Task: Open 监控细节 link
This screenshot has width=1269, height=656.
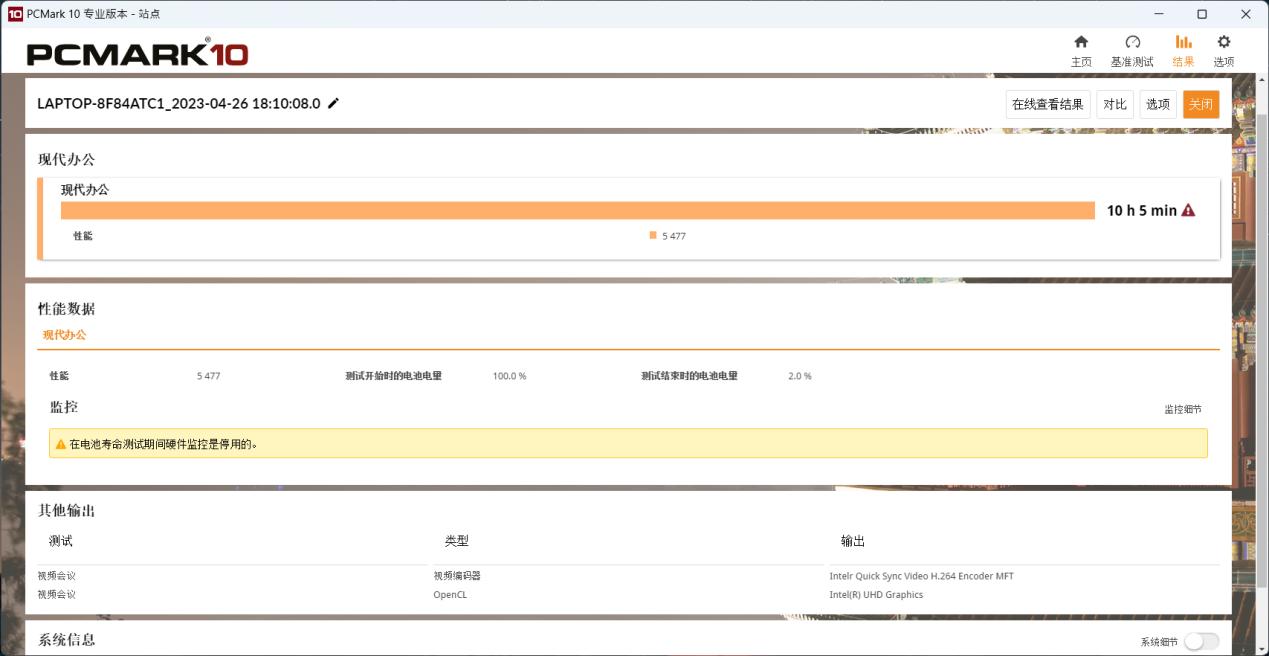Action: [x=1182, y=410]
